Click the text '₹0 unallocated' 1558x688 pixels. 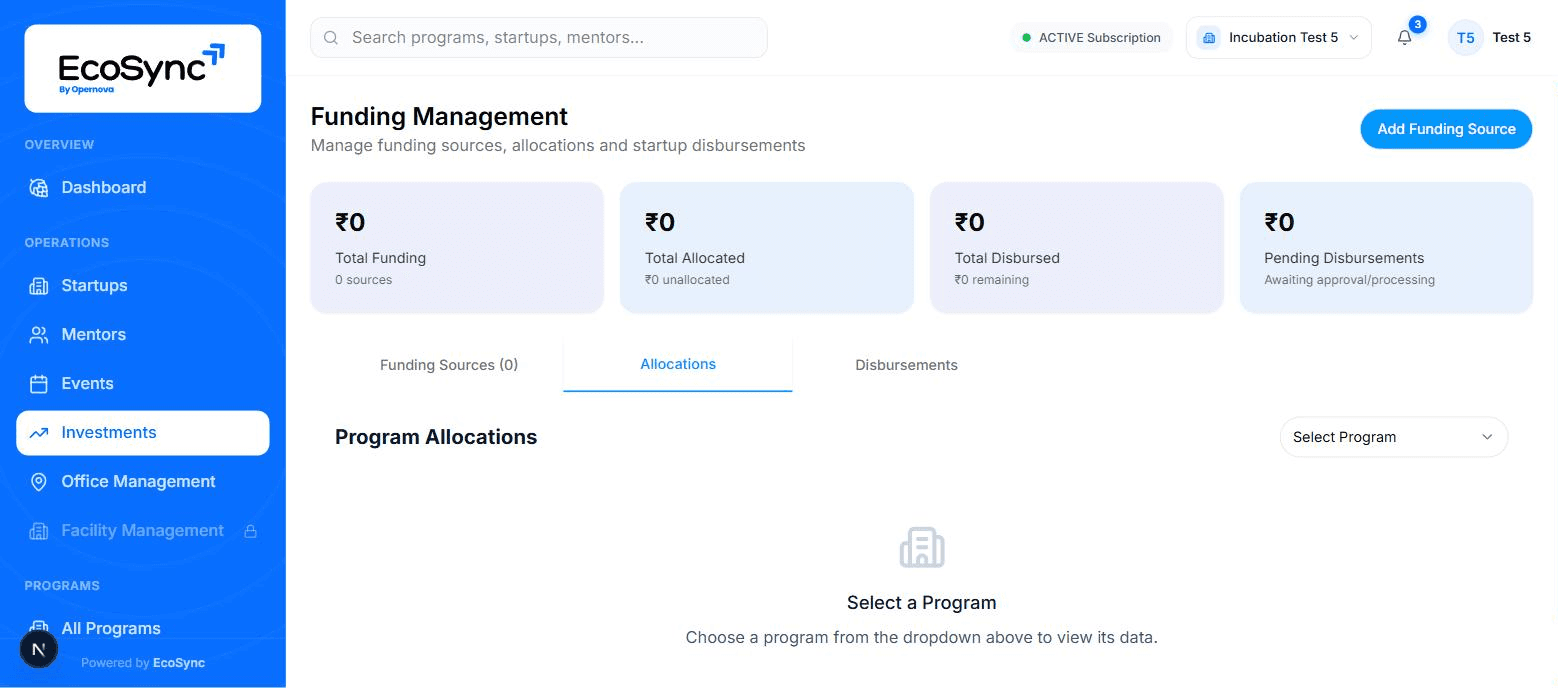pos(687,280)
